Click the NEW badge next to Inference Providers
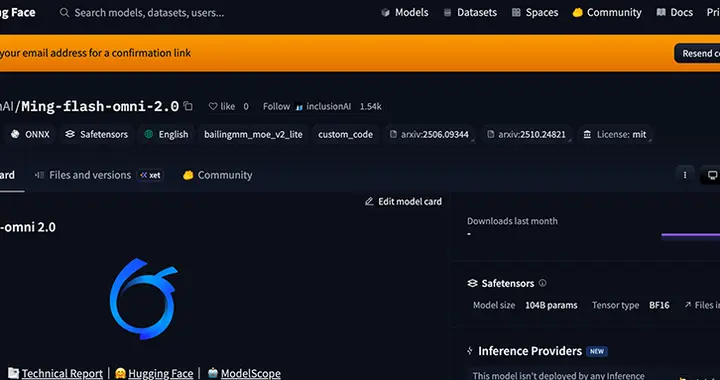The image size is (720, 380). tap(596, 352)
